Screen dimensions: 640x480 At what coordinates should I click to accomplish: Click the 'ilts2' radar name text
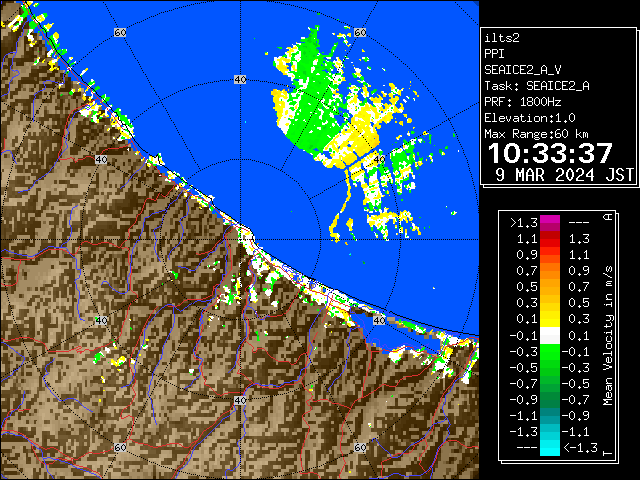(x=502, y=38)
